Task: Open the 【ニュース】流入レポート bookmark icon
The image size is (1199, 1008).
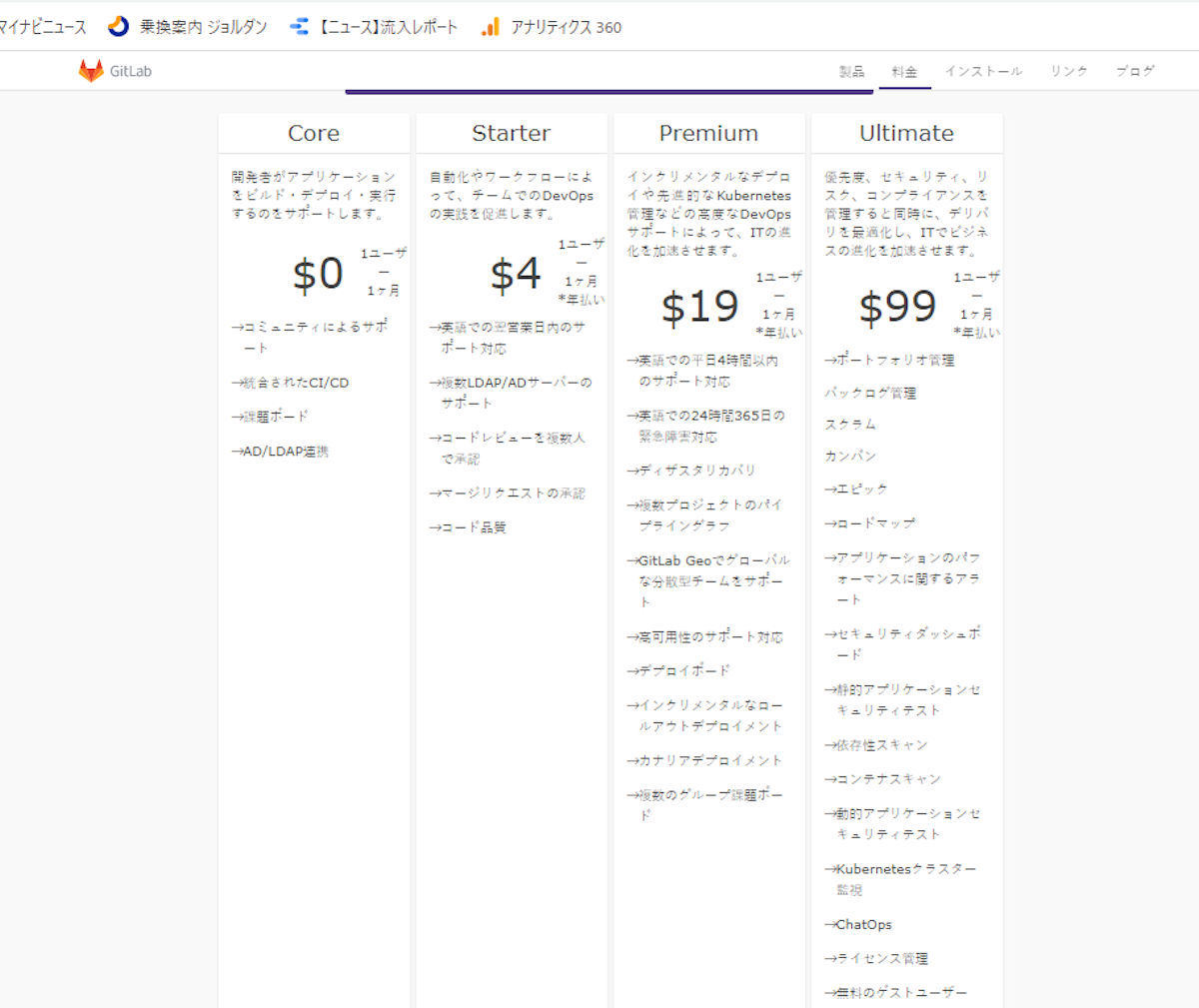Action: 299,27
